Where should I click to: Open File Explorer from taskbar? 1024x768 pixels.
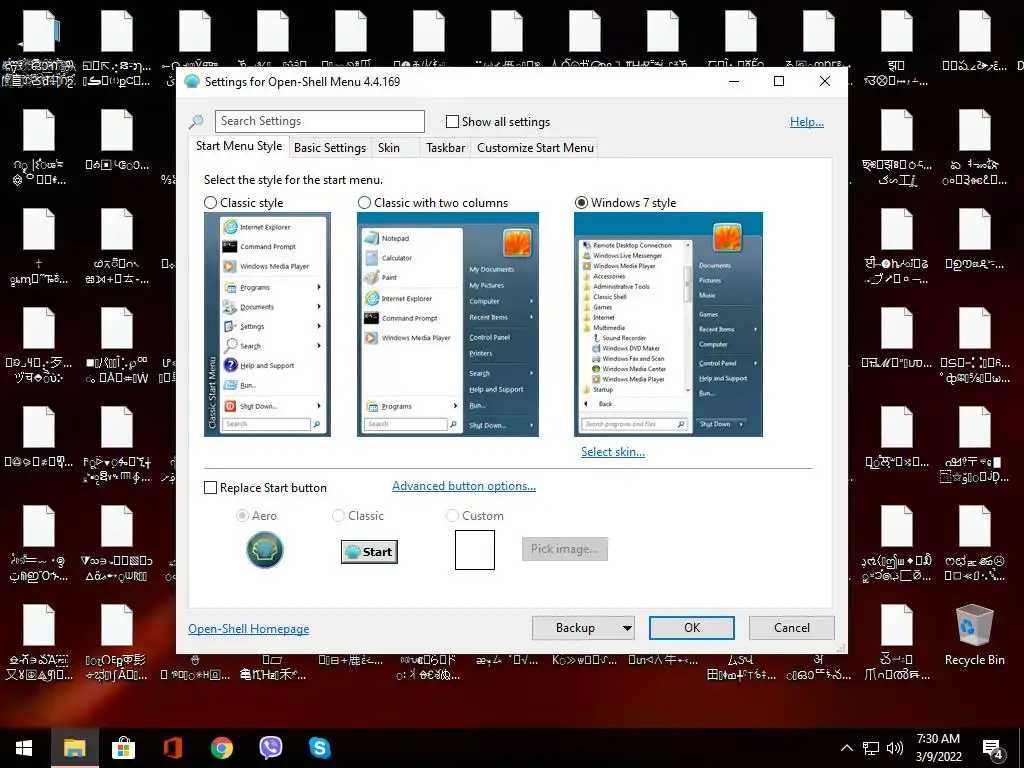74,748
